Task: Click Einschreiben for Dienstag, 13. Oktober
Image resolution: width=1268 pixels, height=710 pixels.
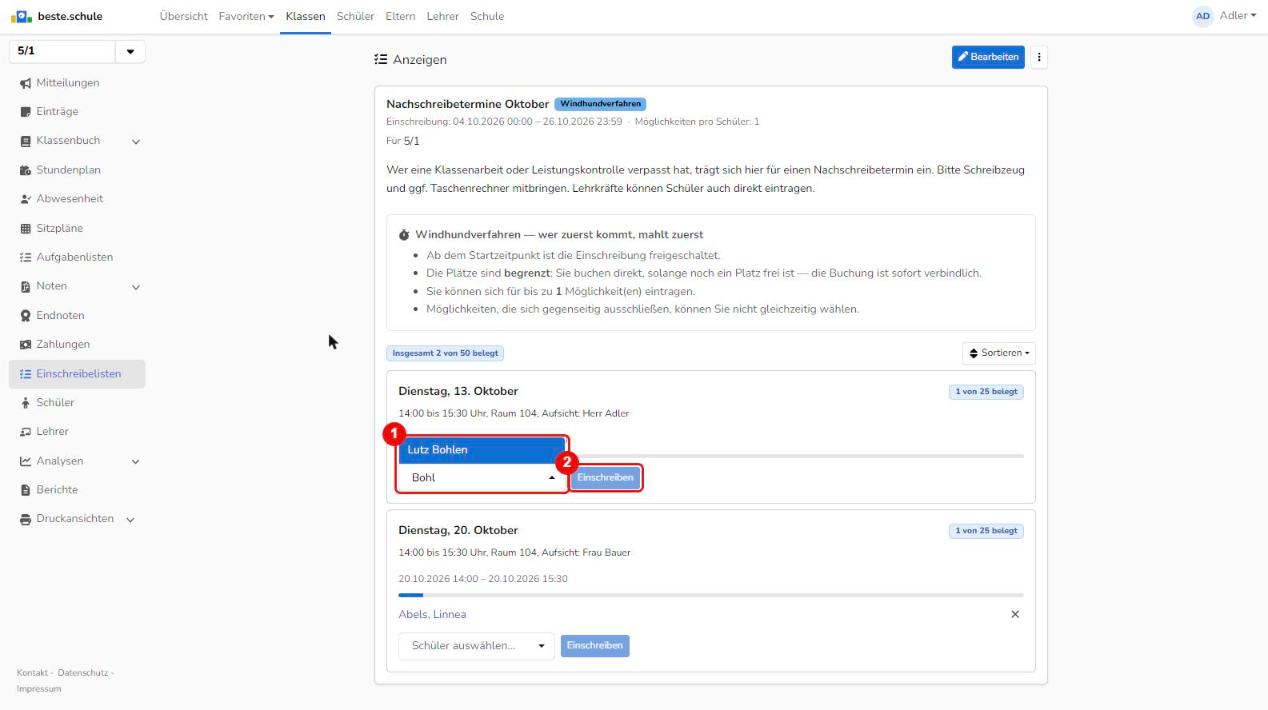Action: (x=605, y=478)
